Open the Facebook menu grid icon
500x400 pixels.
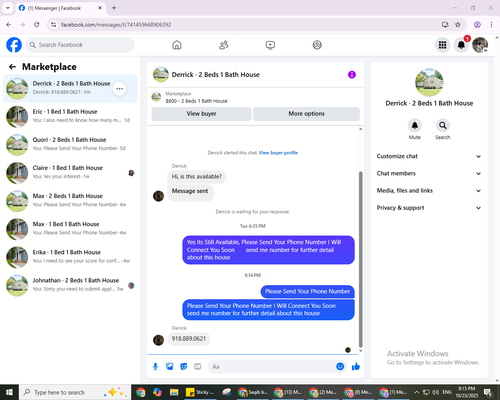pos(442,45)
